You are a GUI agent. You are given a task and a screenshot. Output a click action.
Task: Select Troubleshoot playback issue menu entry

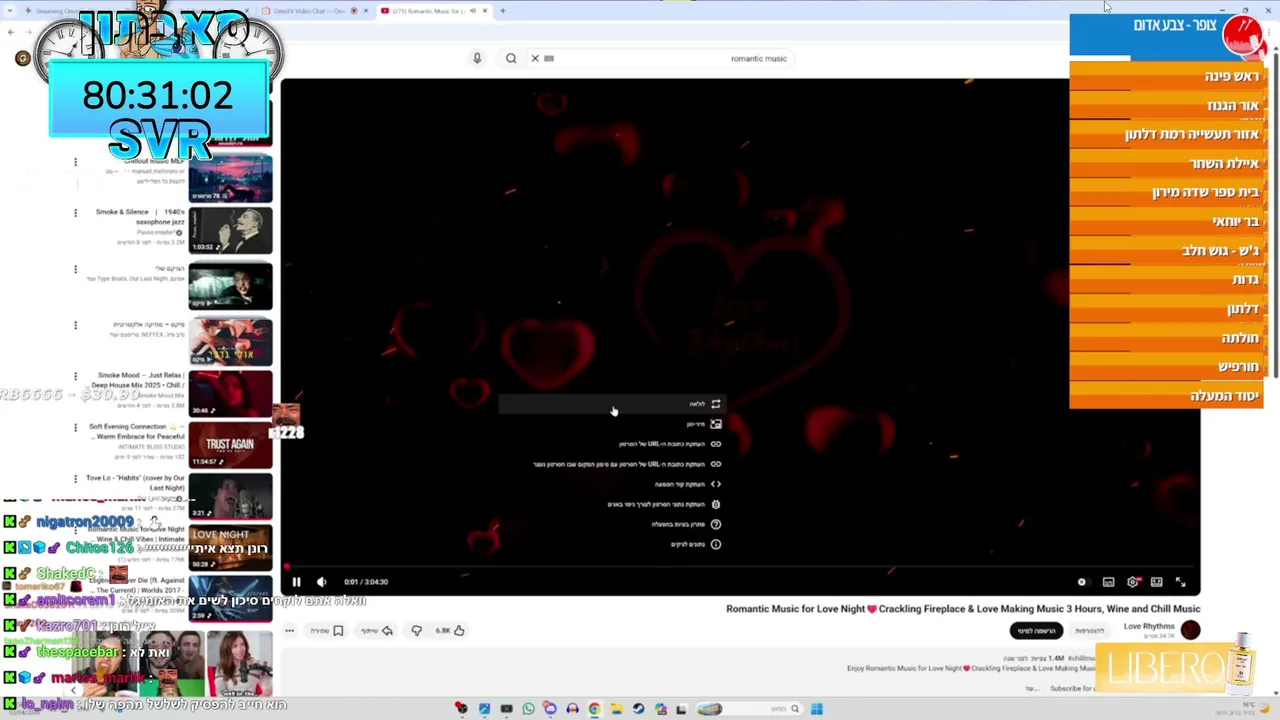(610, 524)
